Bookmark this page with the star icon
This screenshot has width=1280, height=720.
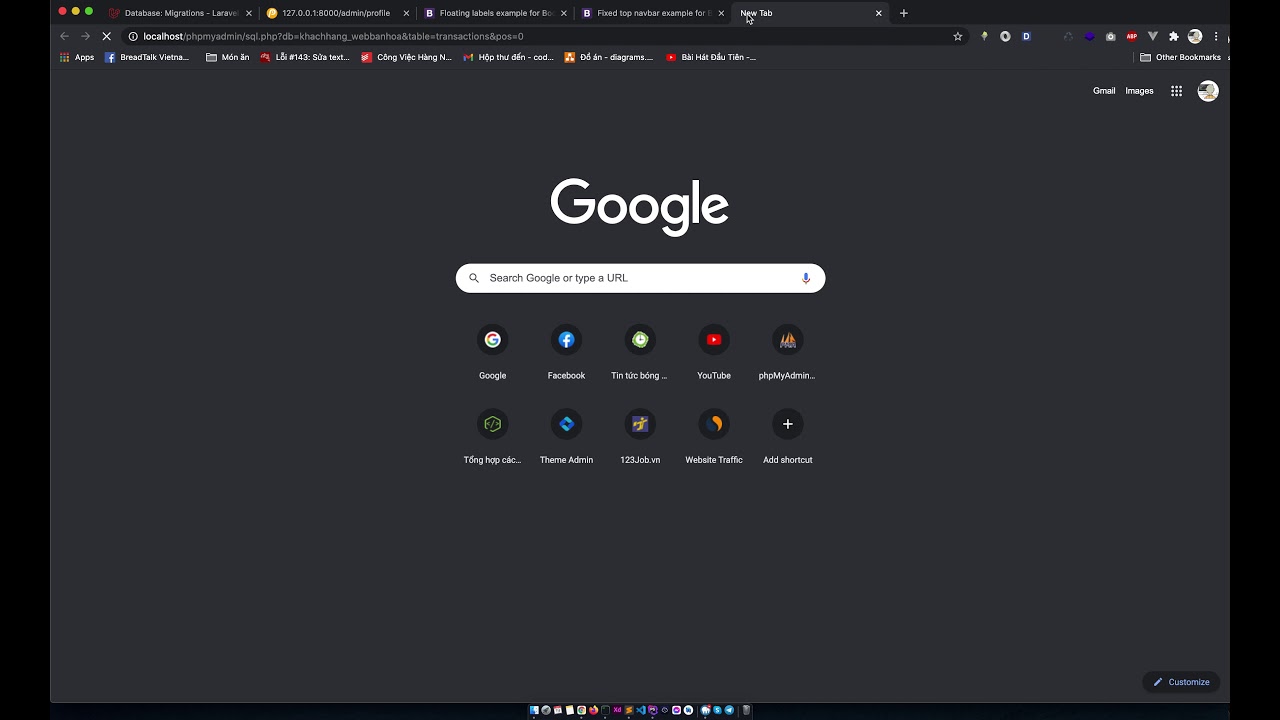(x=958, y=36)
